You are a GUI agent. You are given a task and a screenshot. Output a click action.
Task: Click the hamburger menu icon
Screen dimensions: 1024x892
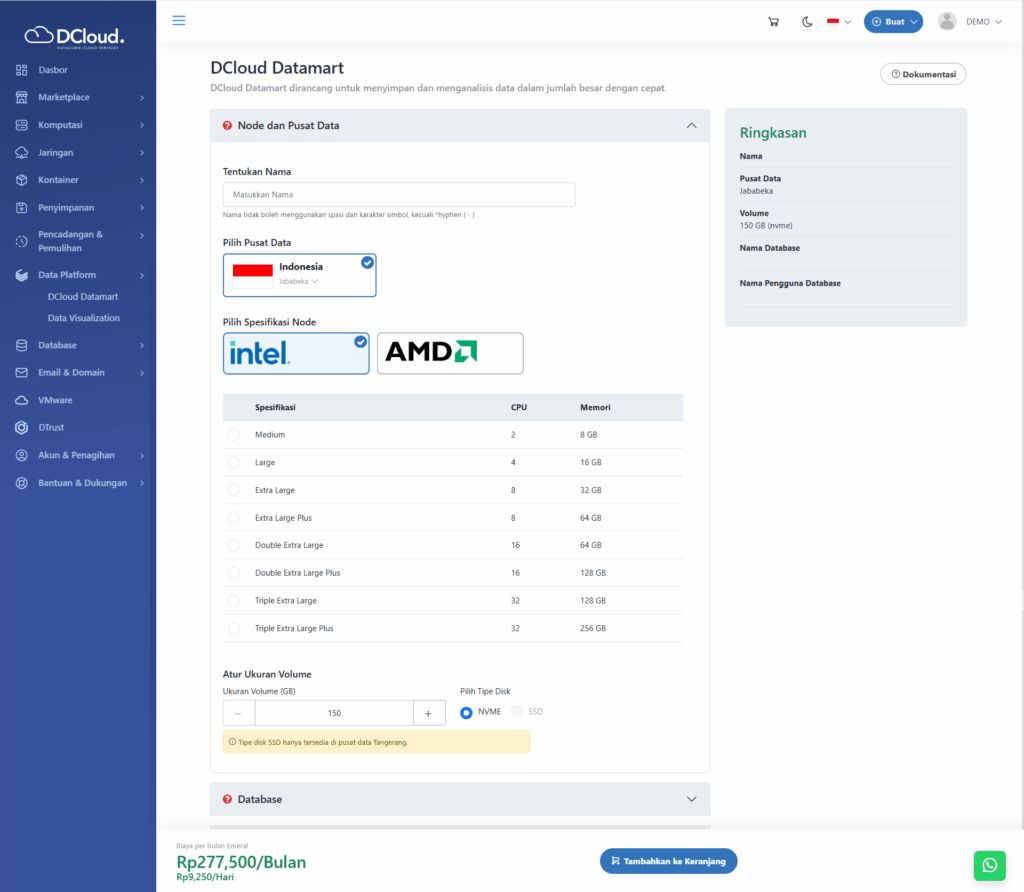(179, 21)
